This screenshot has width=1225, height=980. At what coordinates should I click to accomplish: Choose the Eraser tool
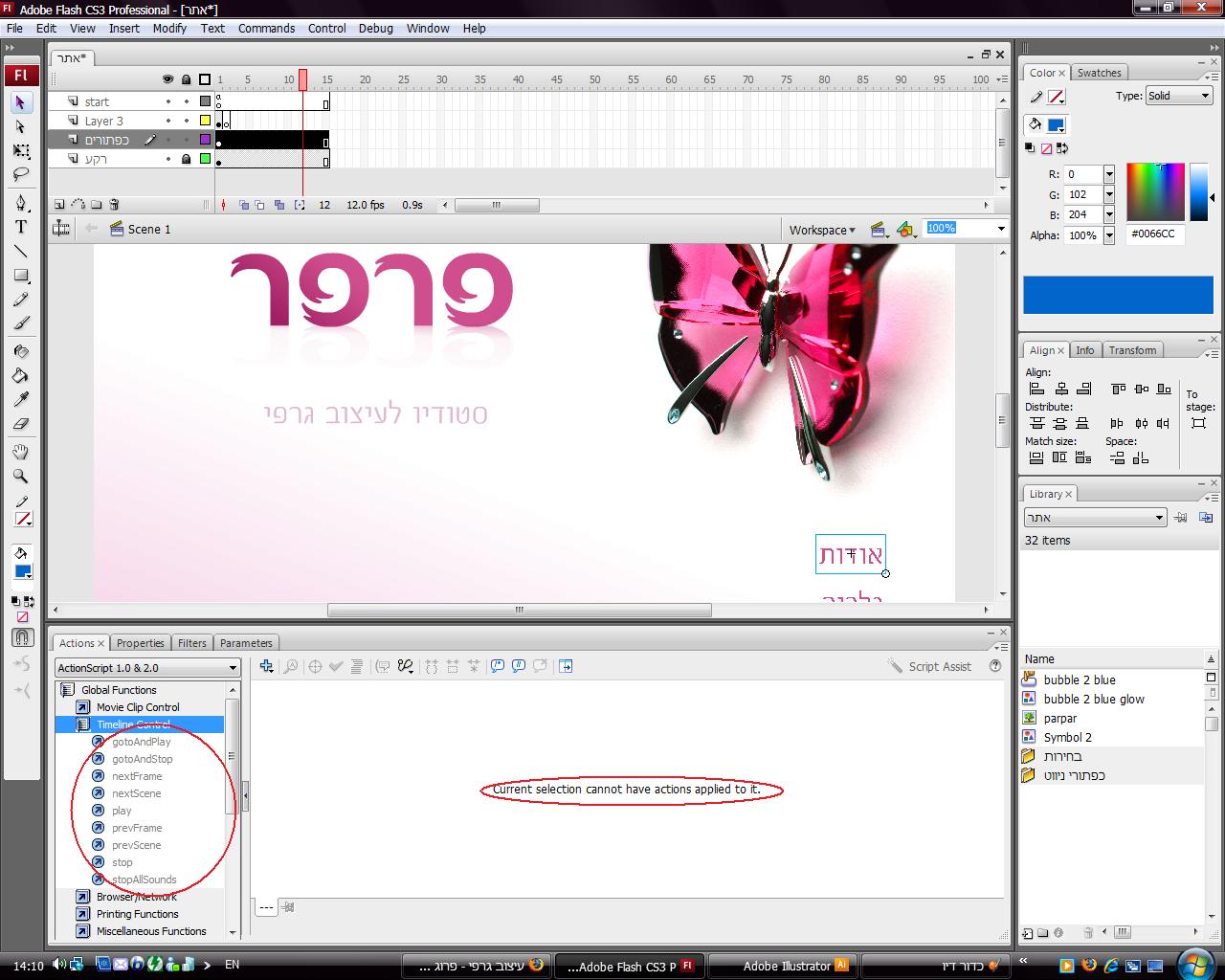[x=20, y=424]
